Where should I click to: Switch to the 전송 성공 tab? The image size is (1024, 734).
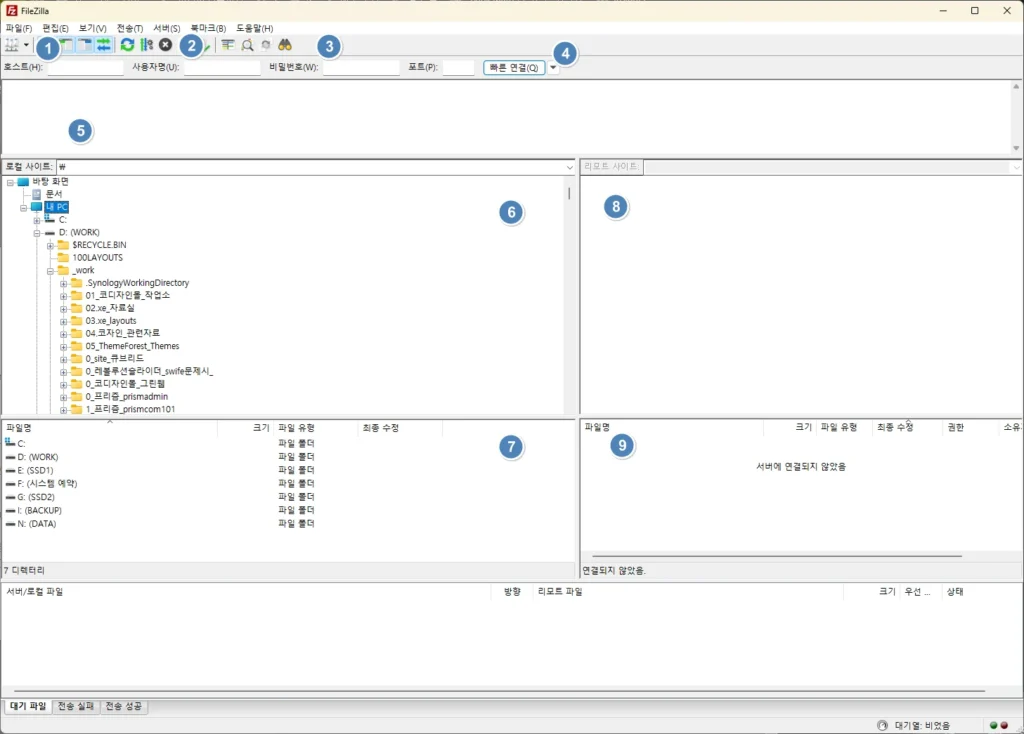tap(123, 706)
